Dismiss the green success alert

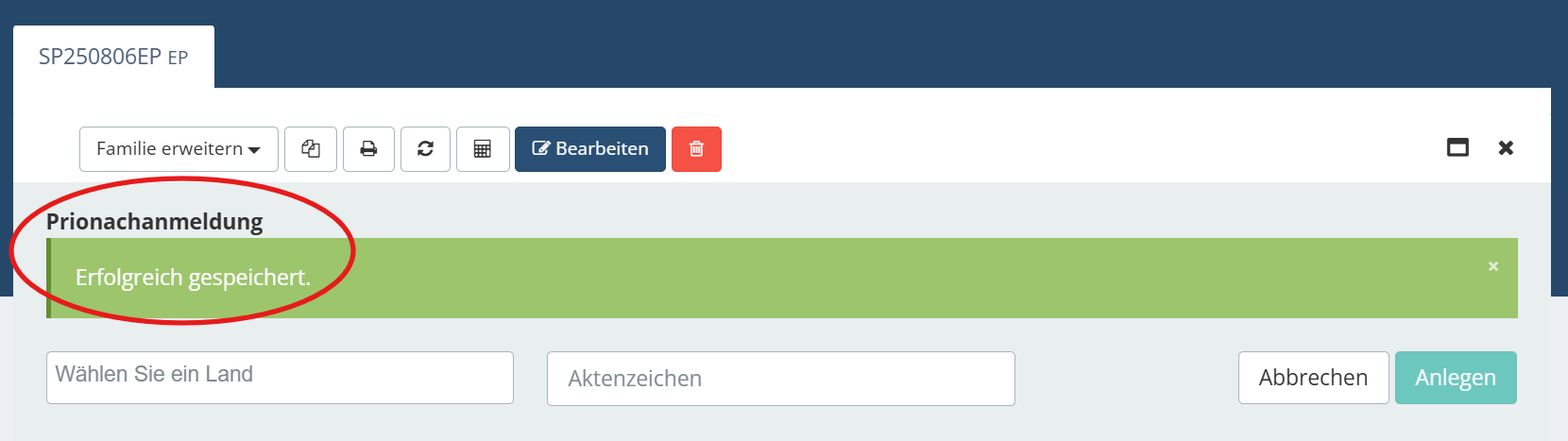[1493, 266]
